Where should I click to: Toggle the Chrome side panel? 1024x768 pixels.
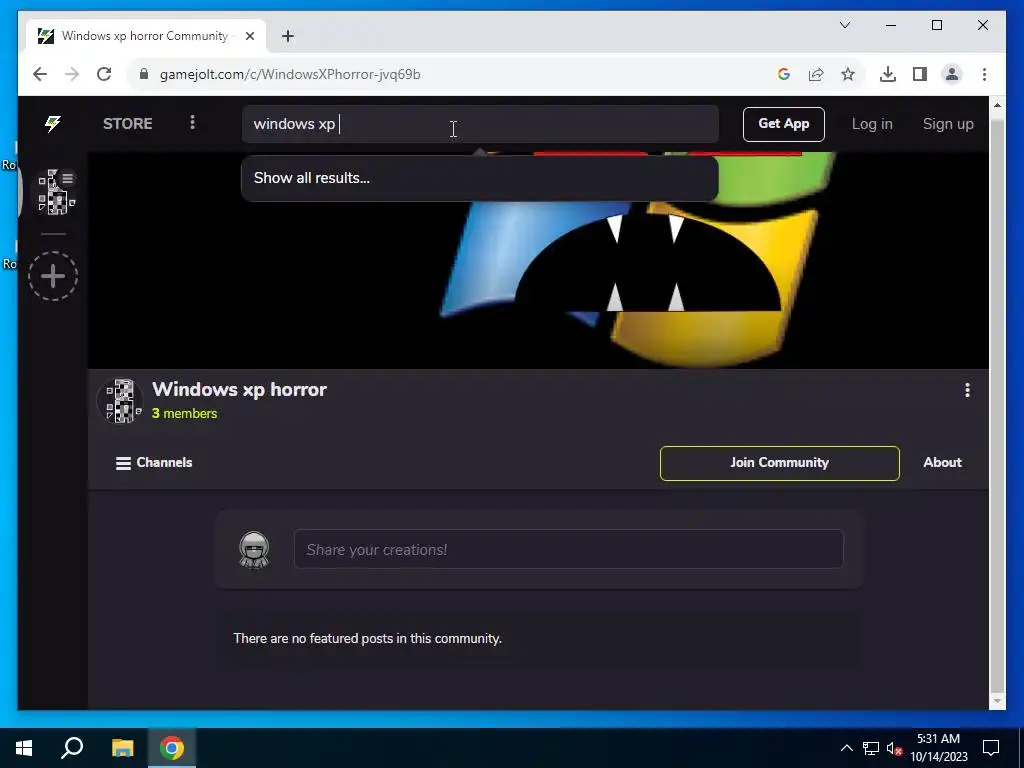tap(920, 74)
